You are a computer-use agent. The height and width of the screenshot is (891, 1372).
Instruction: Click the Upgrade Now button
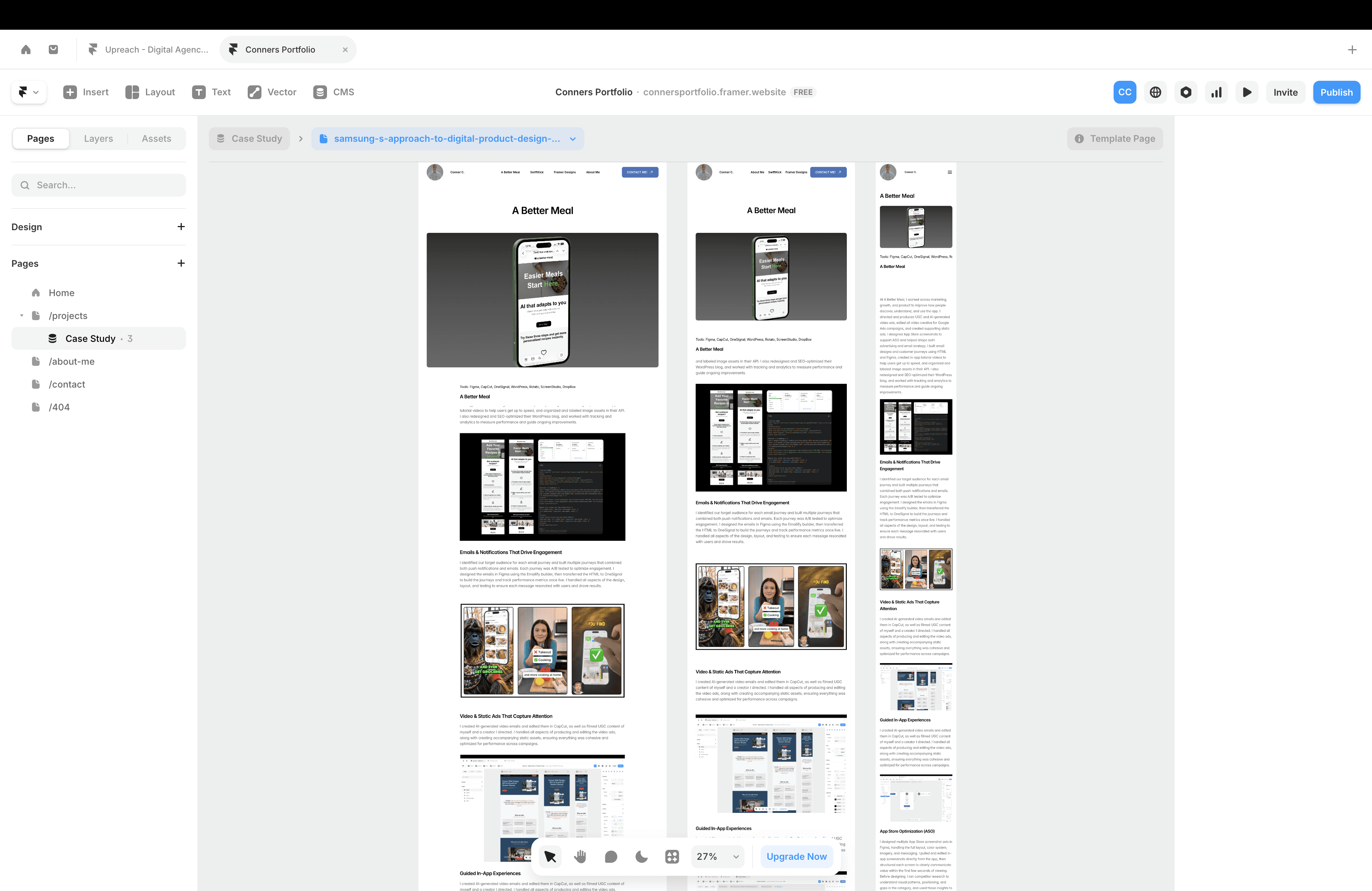[796, 856]
